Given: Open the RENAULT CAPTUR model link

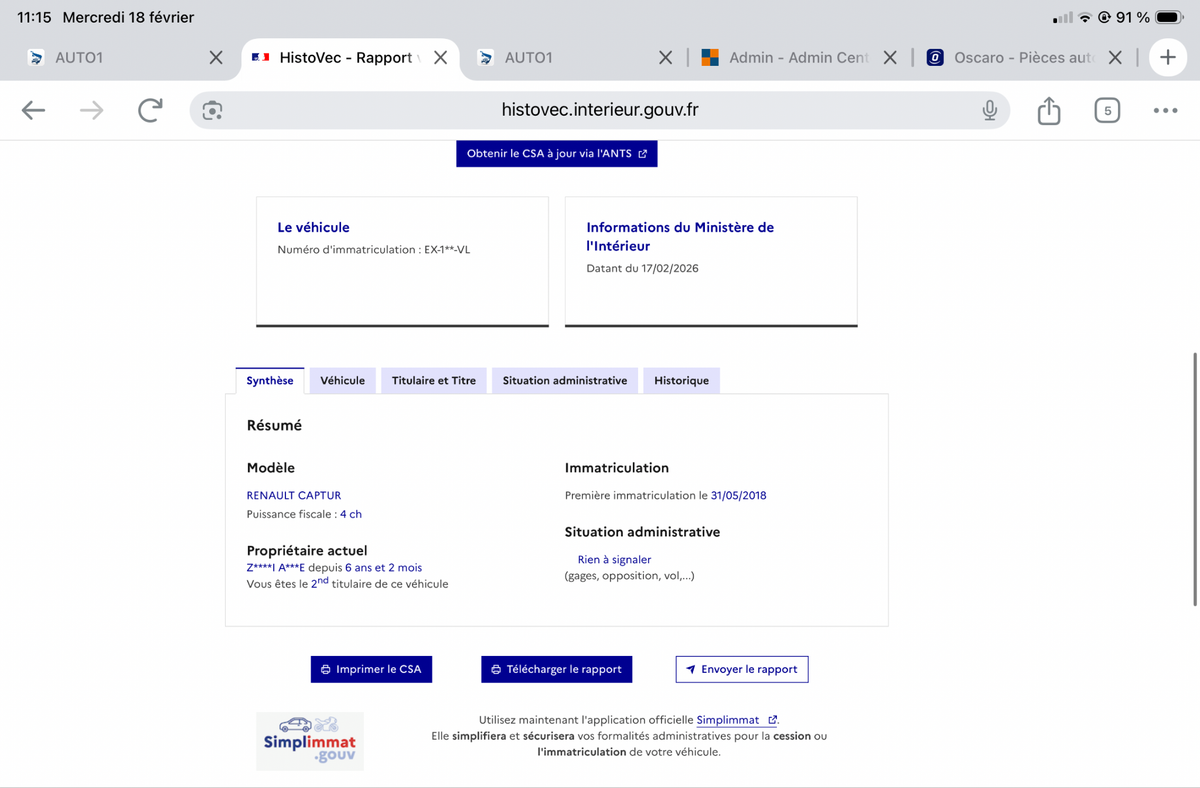Looking at the screenshot, I should [x=293, y=494].
